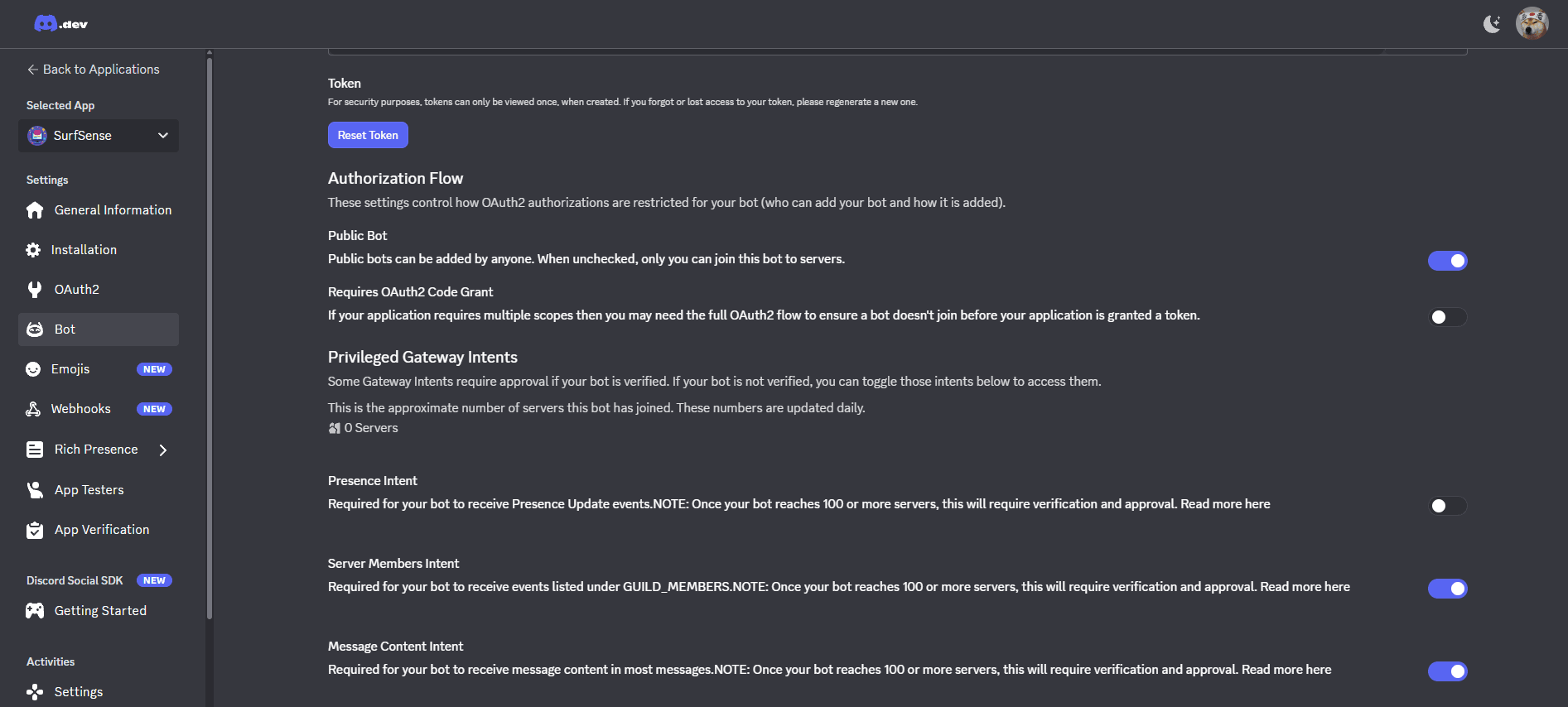Toggle dark mode with moon icon
The width and height of the screenshot is (1568, 707).
(1492, 24)
